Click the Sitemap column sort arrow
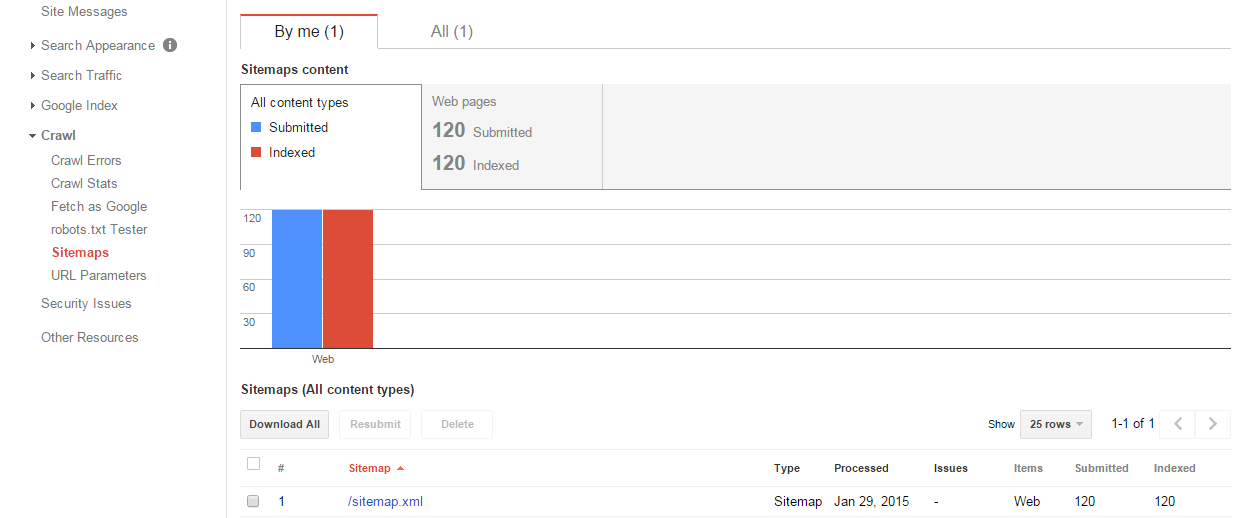 coord(401,468)
